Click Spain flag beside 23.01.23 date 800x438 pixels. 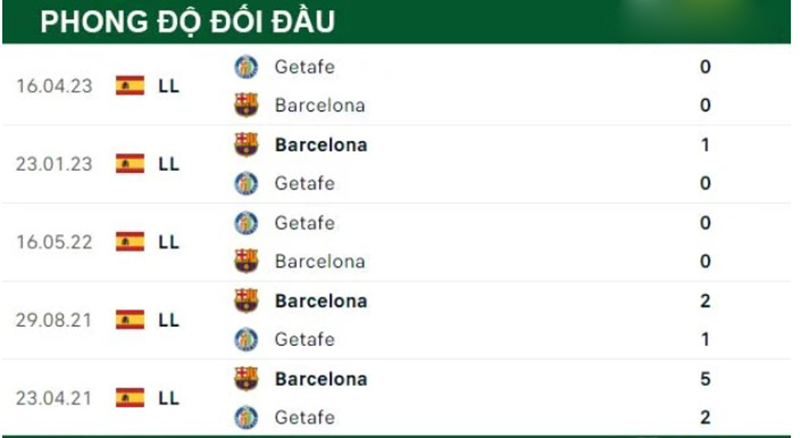pos(130,164)
